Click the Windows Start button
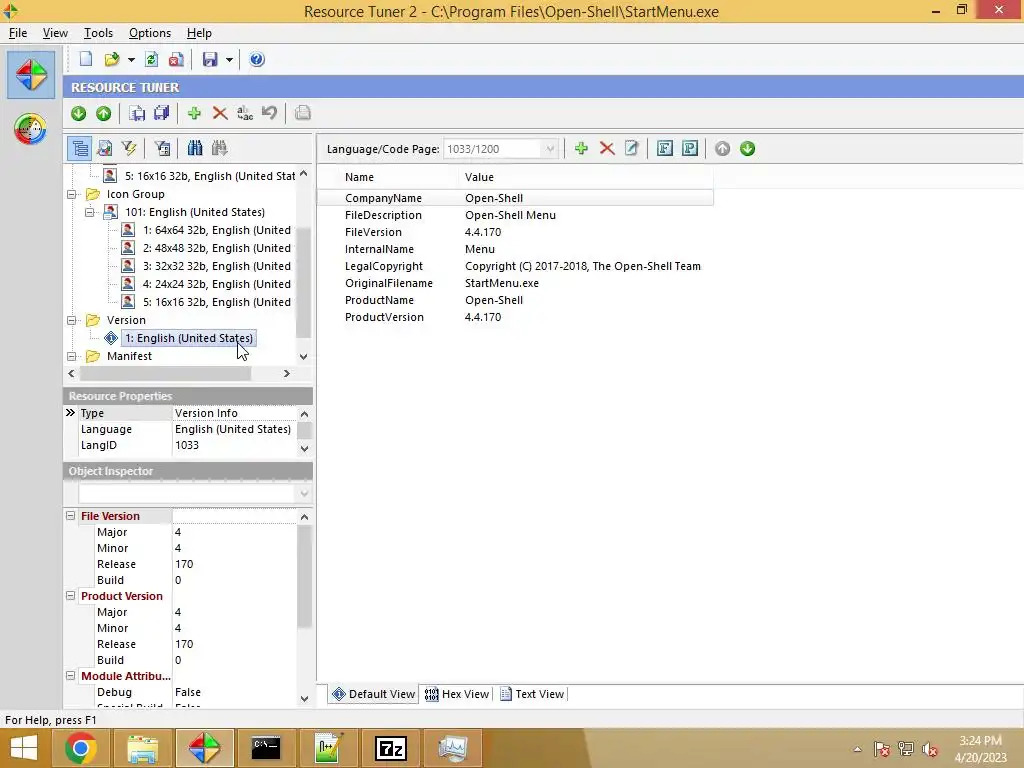 [x=24, y=748]
